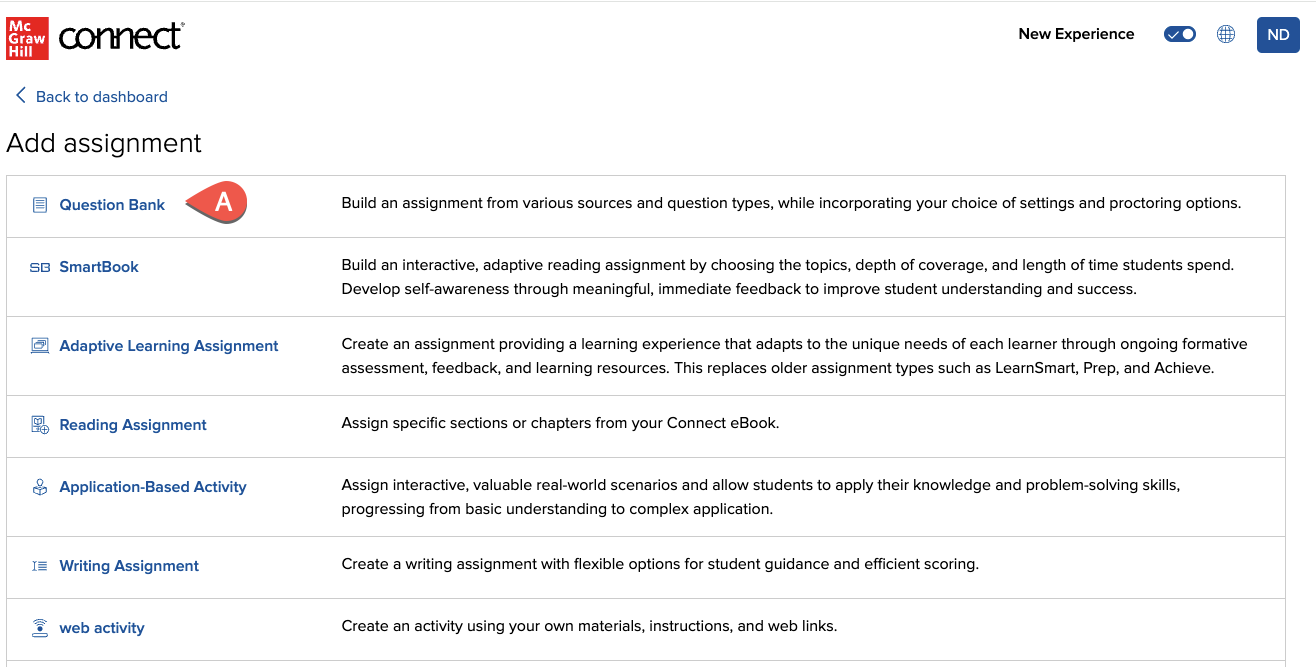Click the back chevron arrow

[20, 96]
